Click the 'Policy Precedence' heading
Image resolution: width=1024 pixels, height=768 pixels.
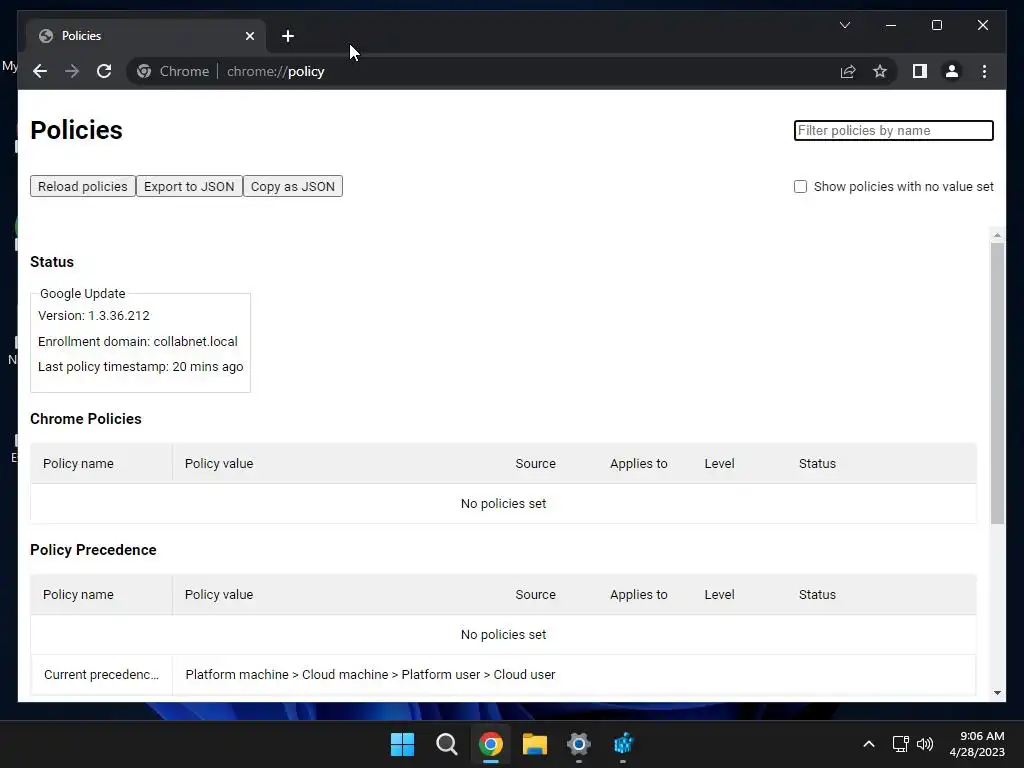click(93, 550)
